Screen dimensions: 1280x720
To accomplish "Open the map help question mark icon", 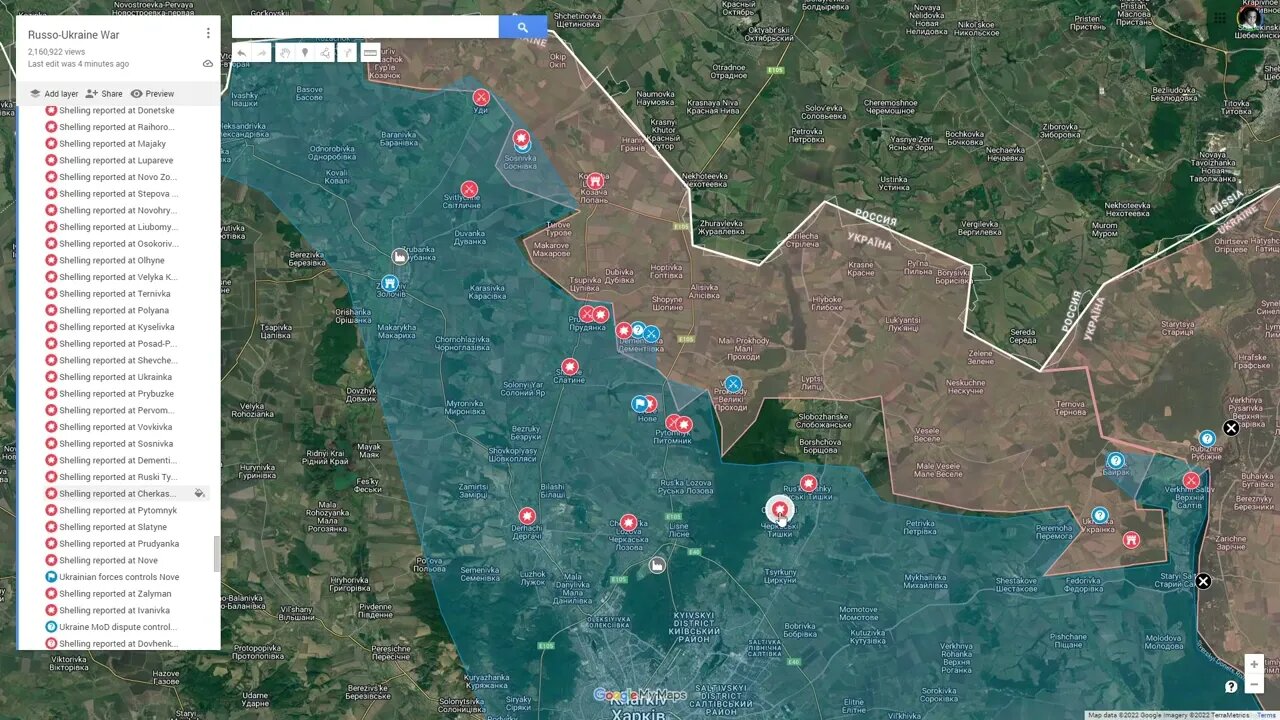I will tap(1231, 686).
